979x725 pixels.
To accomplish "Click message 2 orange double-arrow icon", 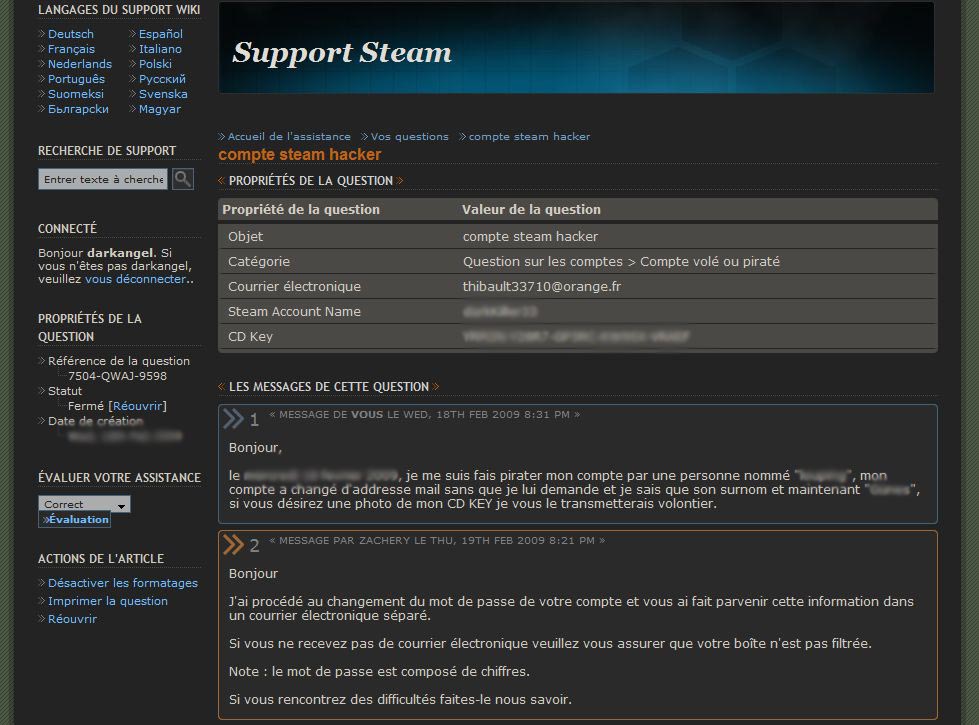I will pos(233,545).
